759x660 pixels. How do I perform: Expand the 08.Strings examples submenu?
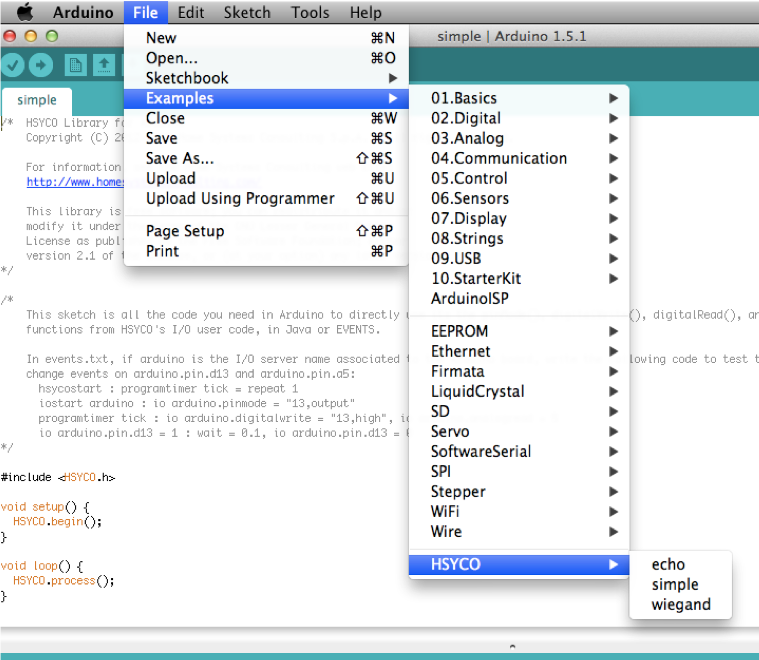pos(519,239)
